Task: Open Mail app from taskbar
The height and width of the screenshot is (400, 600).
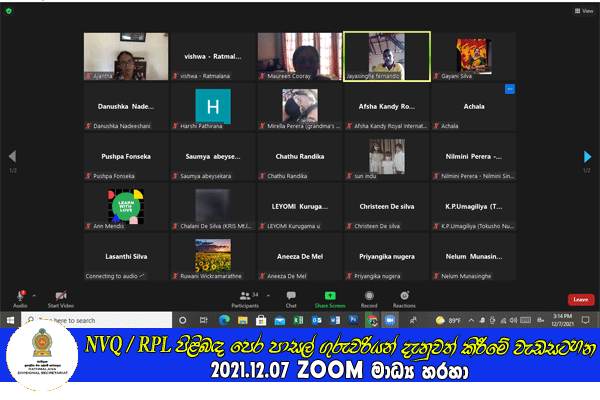Action: (x=280, y=320)
